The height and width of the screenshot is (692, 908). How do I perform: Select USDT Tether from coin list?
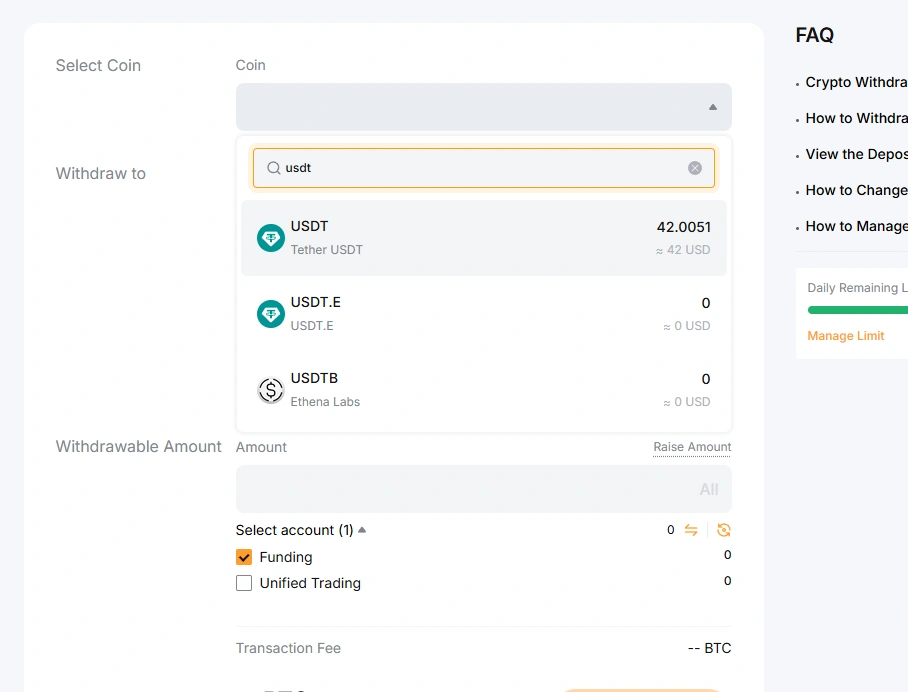coord(484,238)
